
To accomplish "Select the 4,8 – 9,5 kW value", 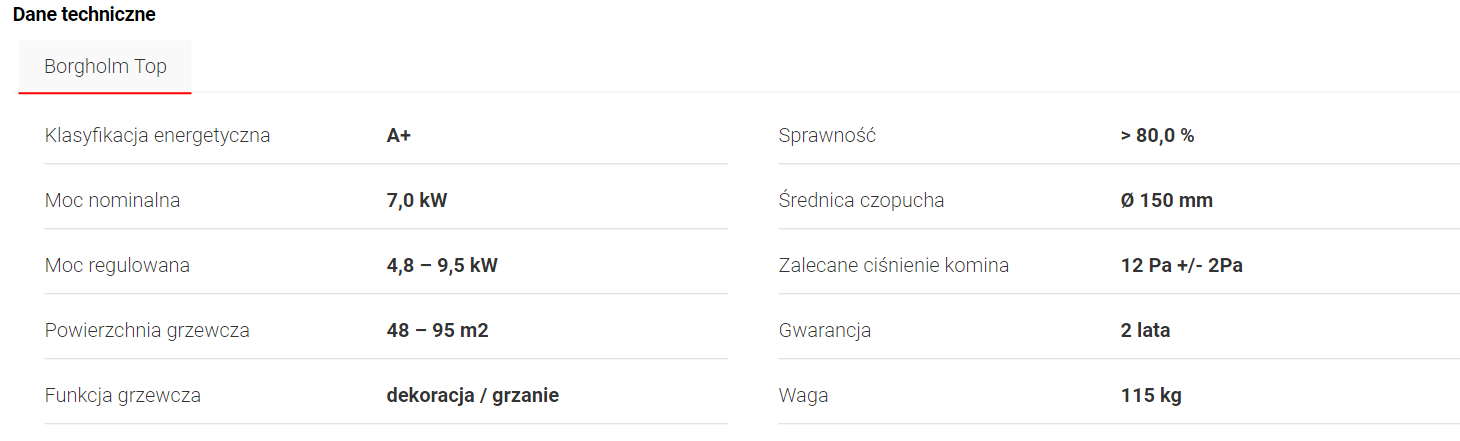I will (442, 265).
